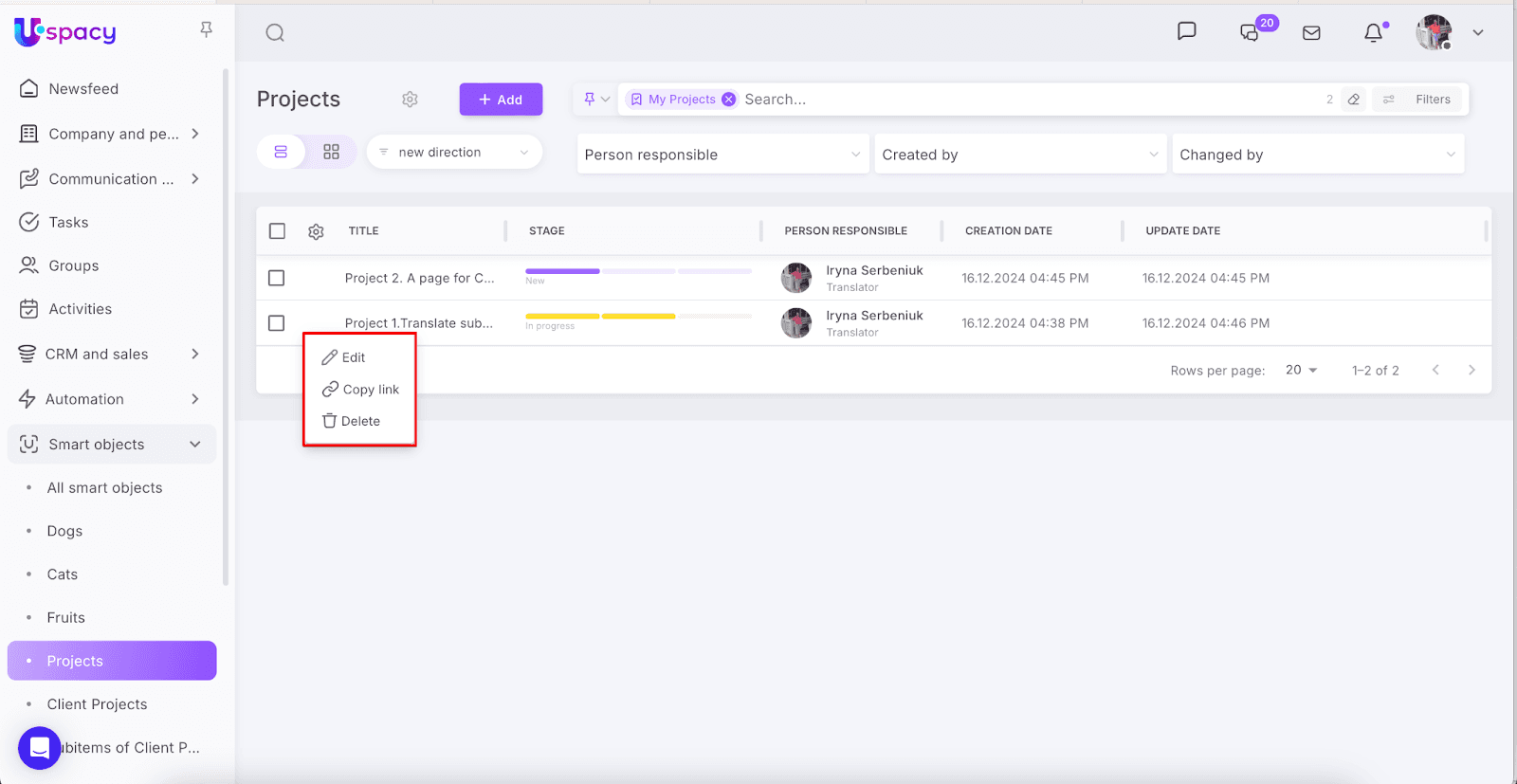Switch to kanban grid view icon

point(331,152)
